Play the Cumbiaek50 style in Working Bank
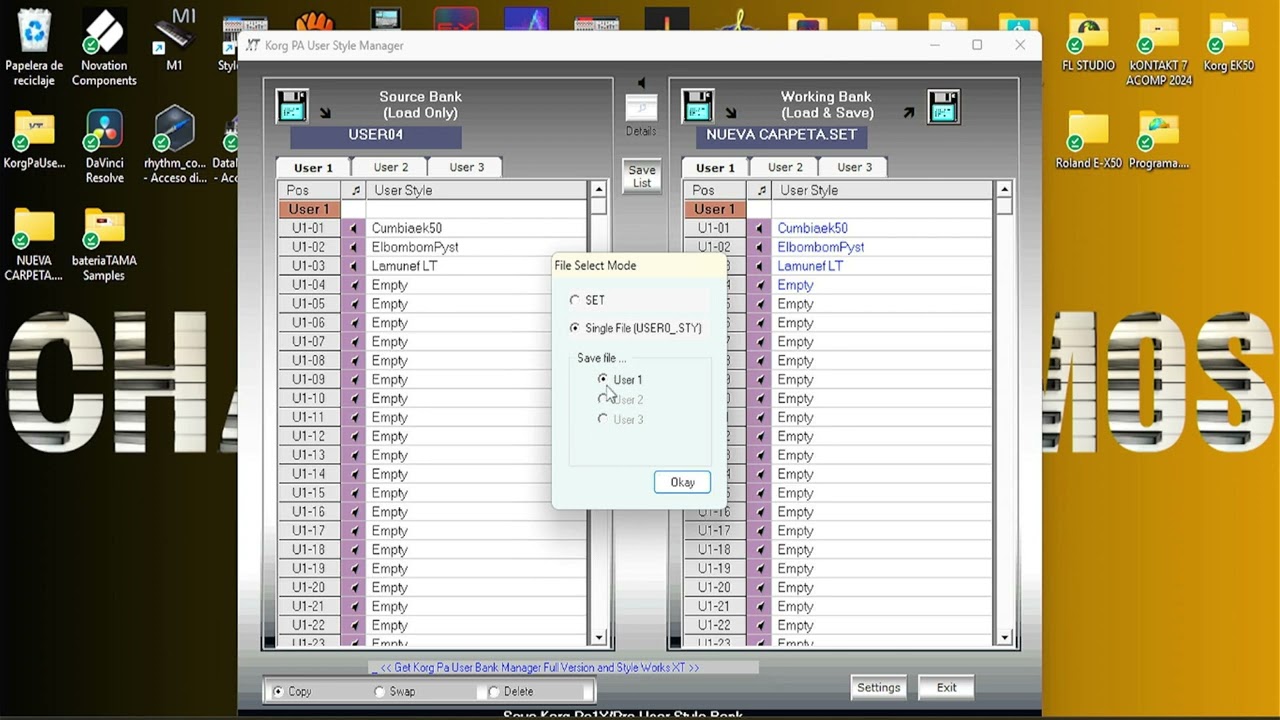Viewport: 1280px width, 720px height. [759, 228]
